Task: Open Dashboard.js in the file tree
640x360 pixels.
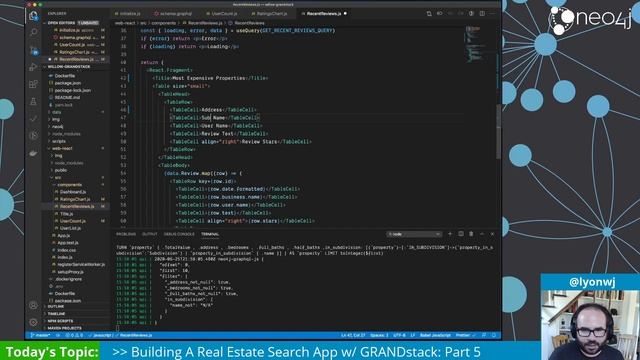Action: click(x=73, y=192)
